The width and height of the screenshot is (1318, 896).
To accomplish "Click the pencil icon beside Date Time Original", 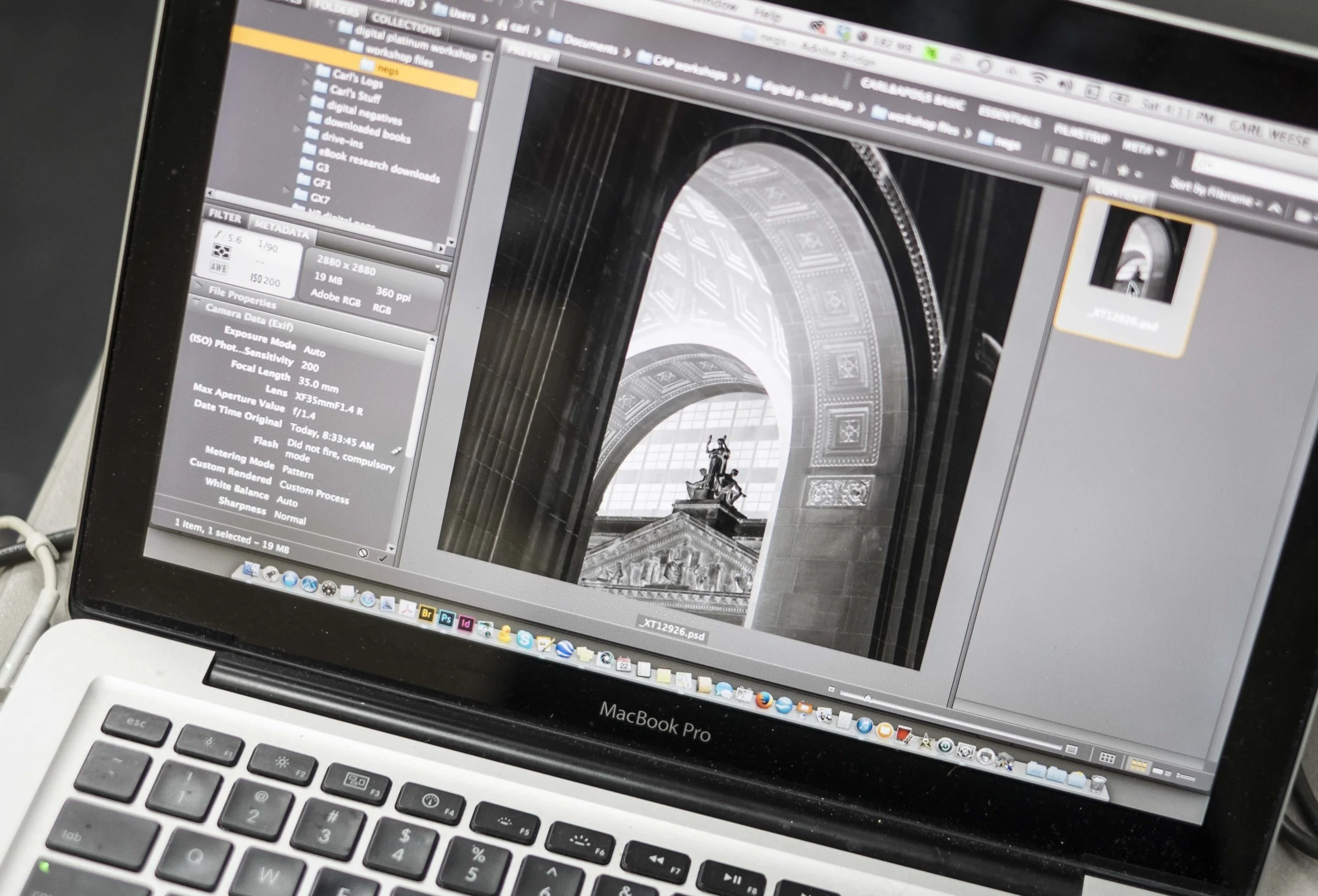I will point(396,451).
